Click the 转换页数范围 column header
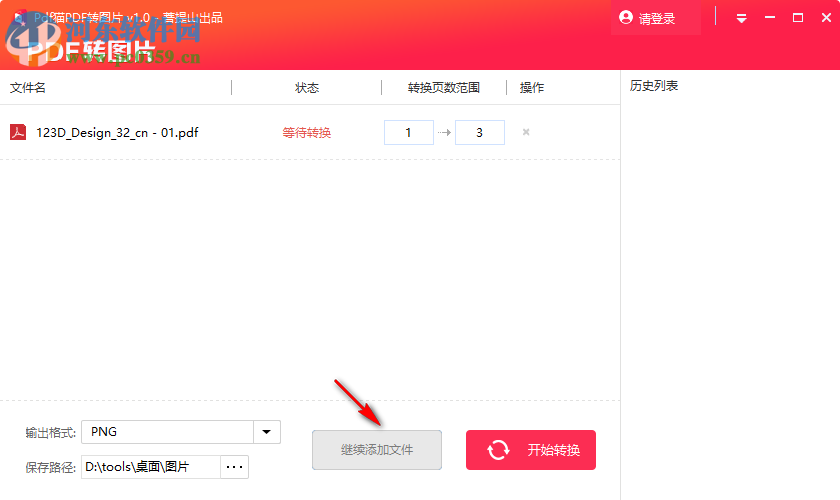840x500 pixels. coord(444,88)
